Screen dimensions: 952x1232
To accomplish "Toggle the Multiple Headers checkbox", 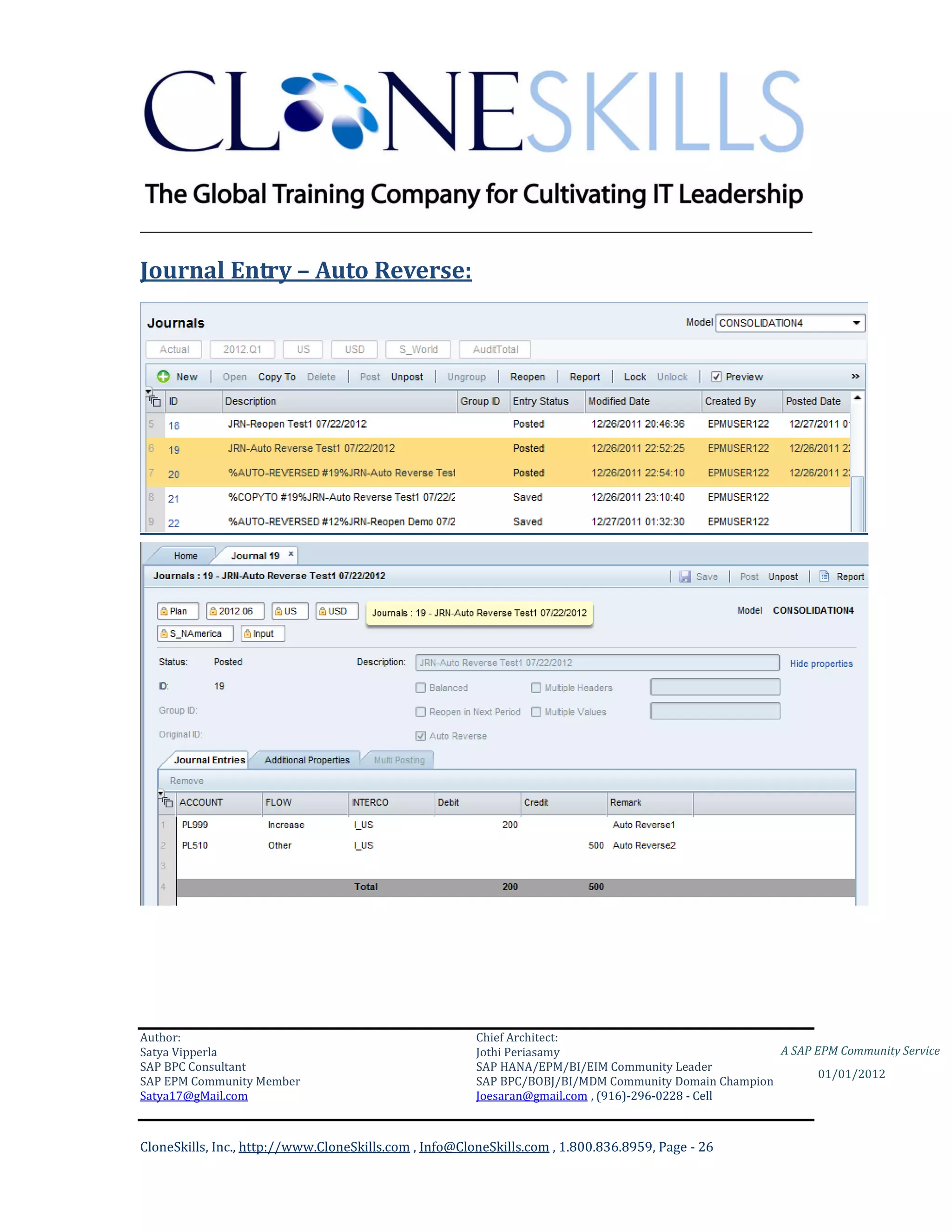I will point(536,688).
